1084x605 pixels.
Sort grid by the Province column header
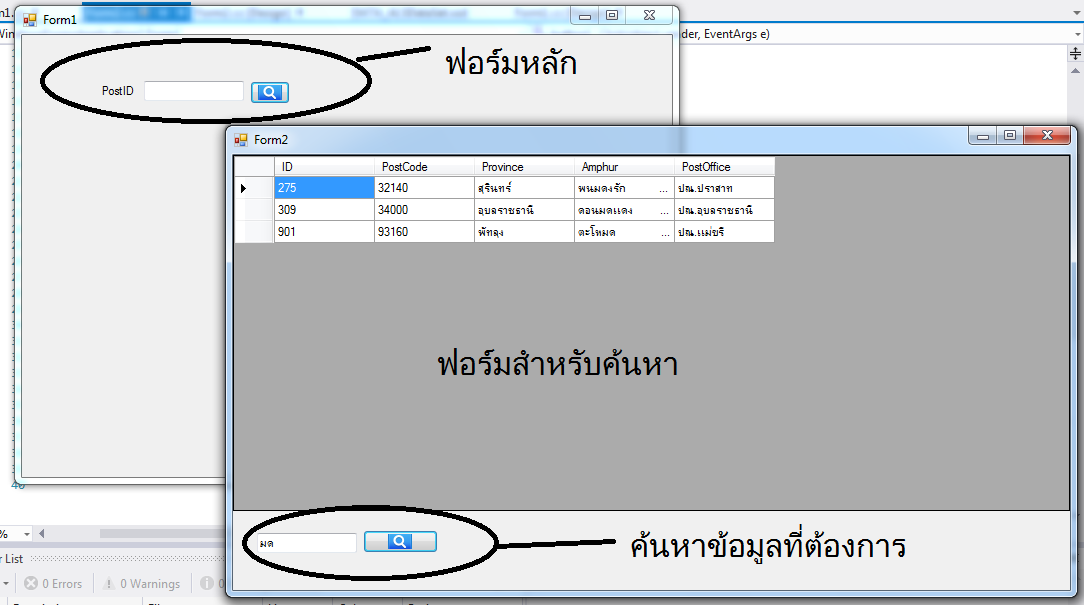525,167
